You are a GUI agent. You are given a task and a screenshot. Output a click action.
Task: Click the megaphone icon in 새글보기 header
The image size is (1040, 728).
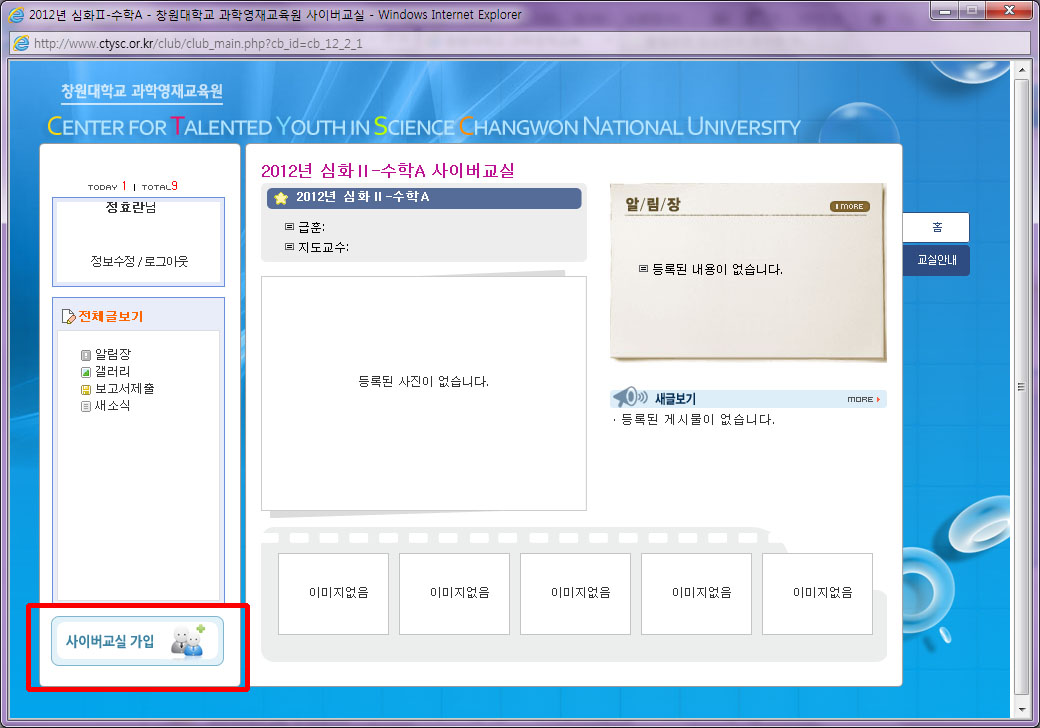[x=625, y=398]
